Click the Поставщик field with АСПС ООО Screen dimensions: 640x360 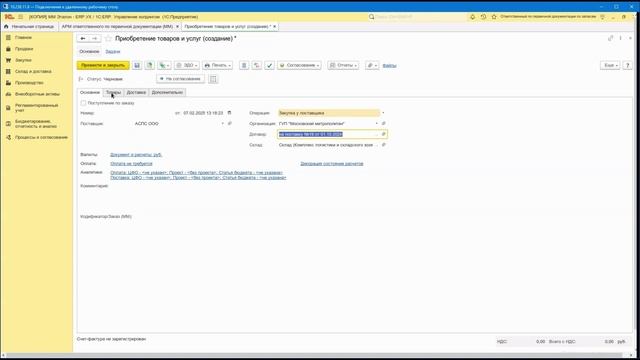tap(178, 123)
